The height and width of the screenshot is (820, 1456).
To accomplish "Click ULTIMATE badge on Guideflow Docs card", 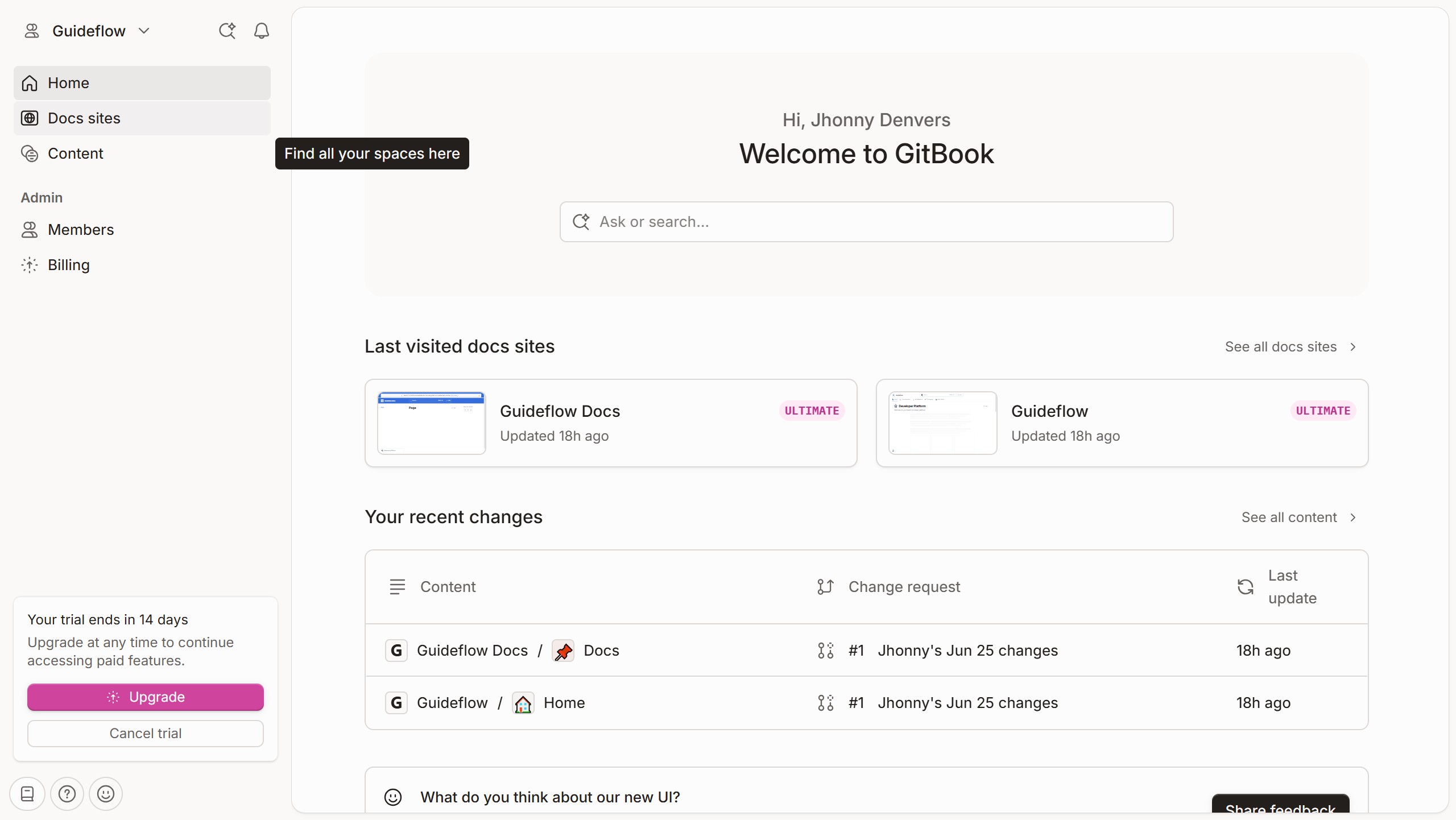I will 812,411.
